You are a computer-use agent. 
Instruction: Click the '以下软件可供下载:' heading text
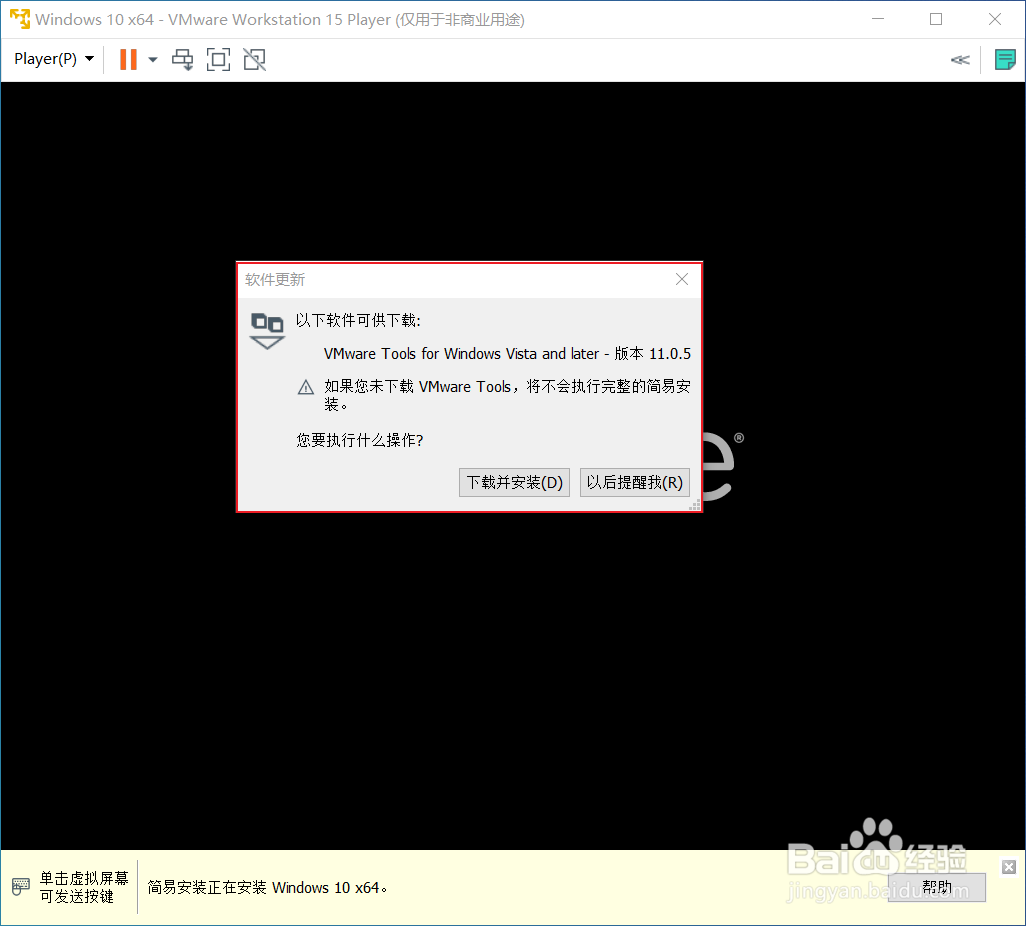(358, 320)
